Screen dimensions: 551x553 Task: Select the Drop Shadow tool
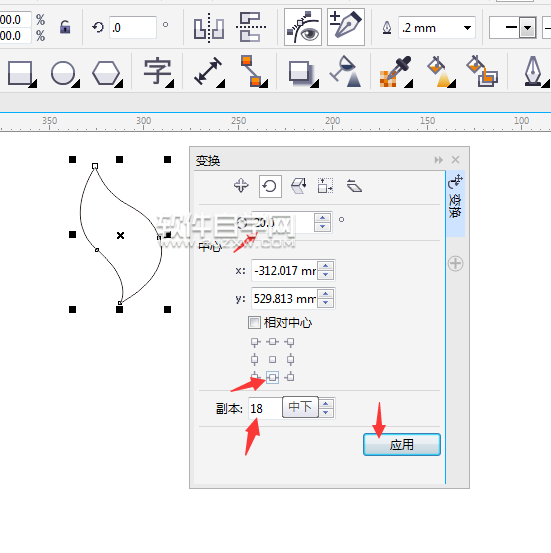pyautogui.click(x=302, y=73)
